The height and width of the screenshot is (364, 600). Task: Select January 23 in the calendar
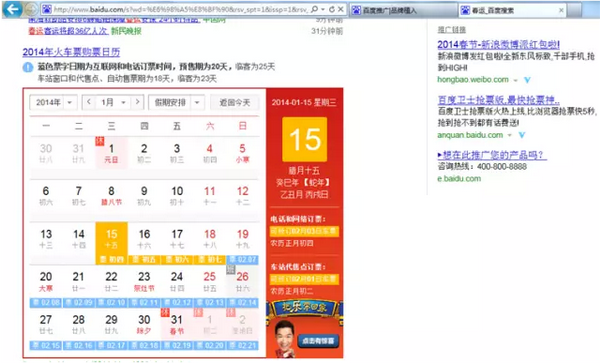point(144,281)
